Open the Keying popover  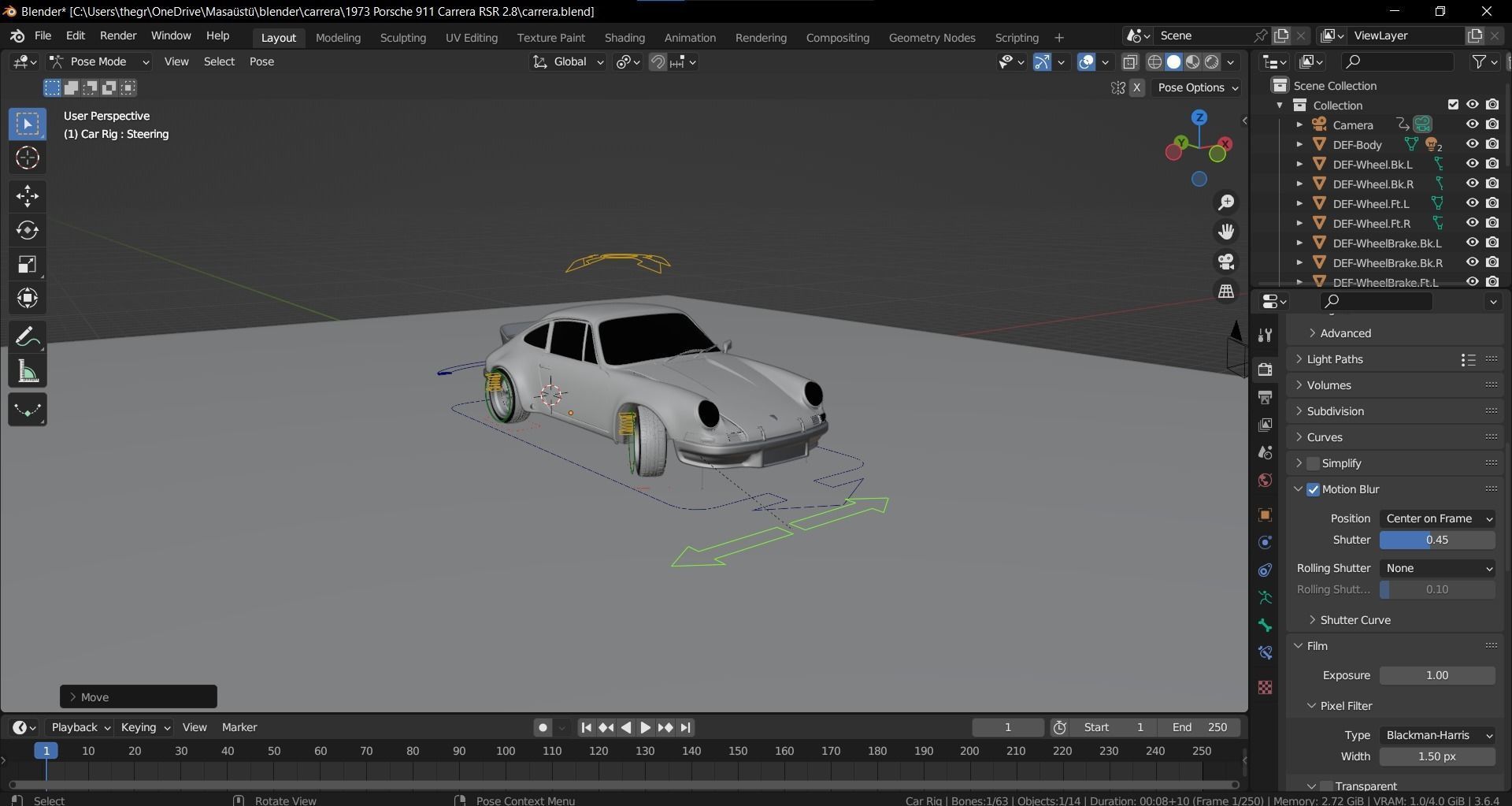(x=145, y=727)
